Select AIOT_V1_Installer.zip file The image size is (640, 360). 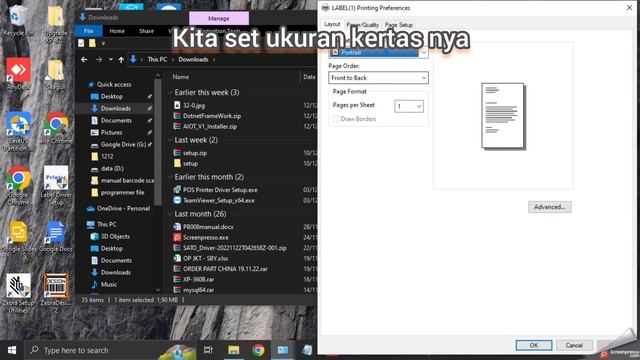(x=210, y=127)
